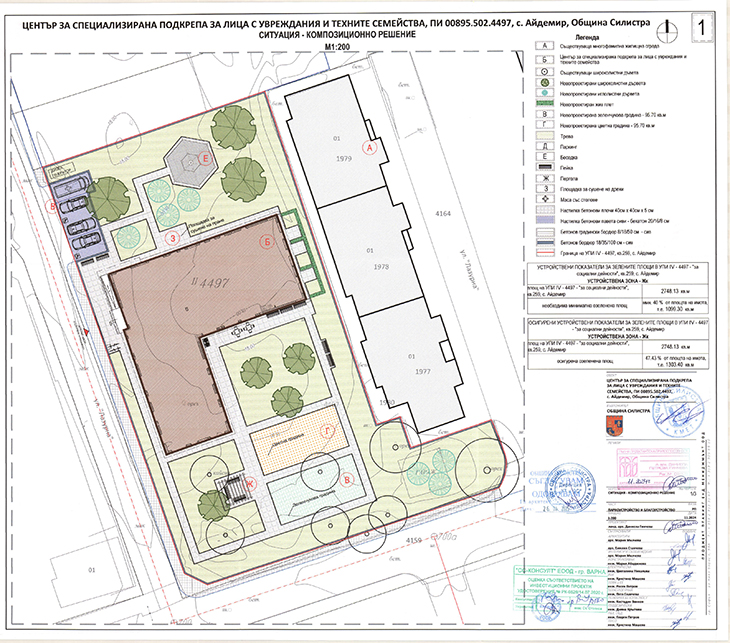730x643 pixels.
Task: Click the Д parking legend box
Action: (543, 145)
